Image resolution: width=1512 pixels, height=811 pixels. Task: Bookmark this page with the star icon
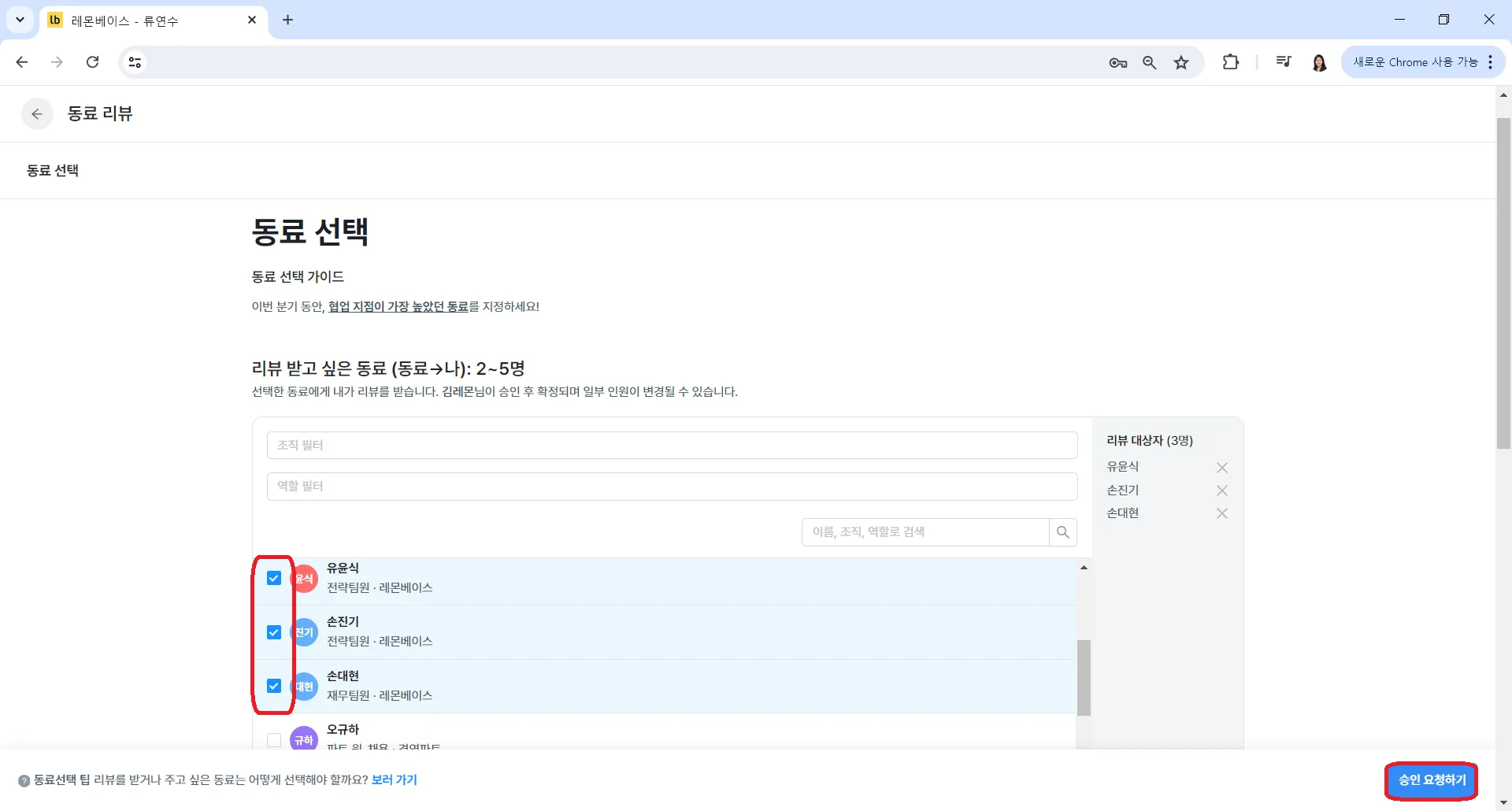(1181, 62)
